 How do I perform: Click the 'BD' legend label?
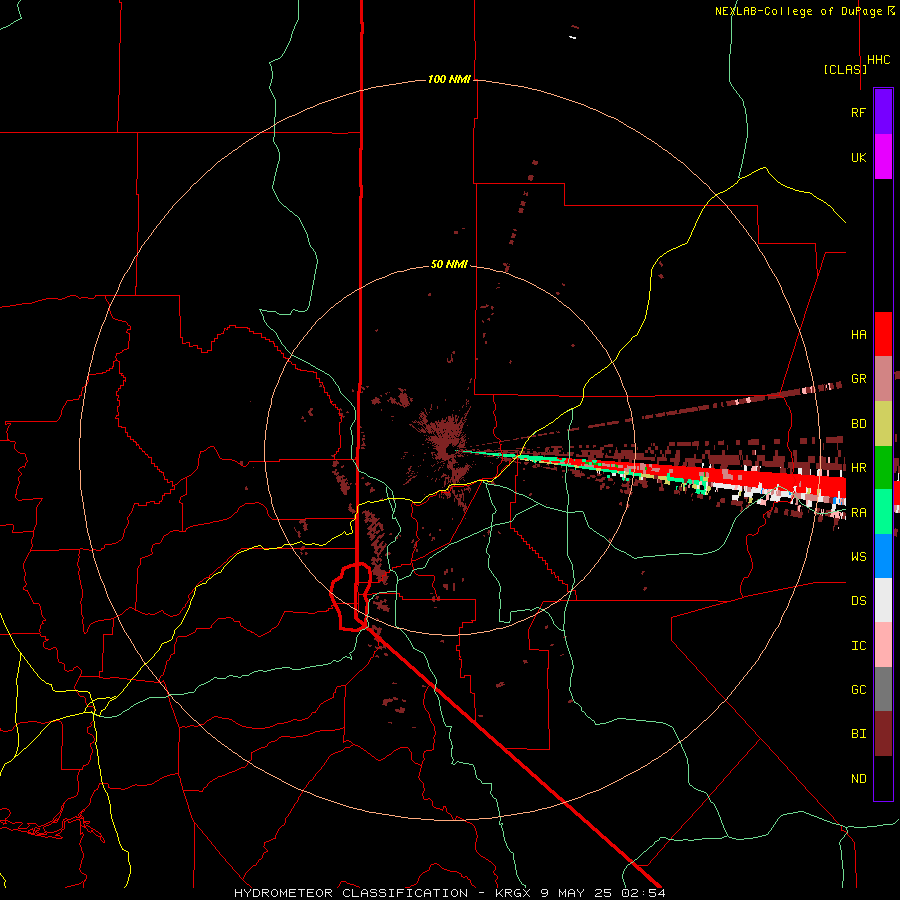(x=858, y=424)
